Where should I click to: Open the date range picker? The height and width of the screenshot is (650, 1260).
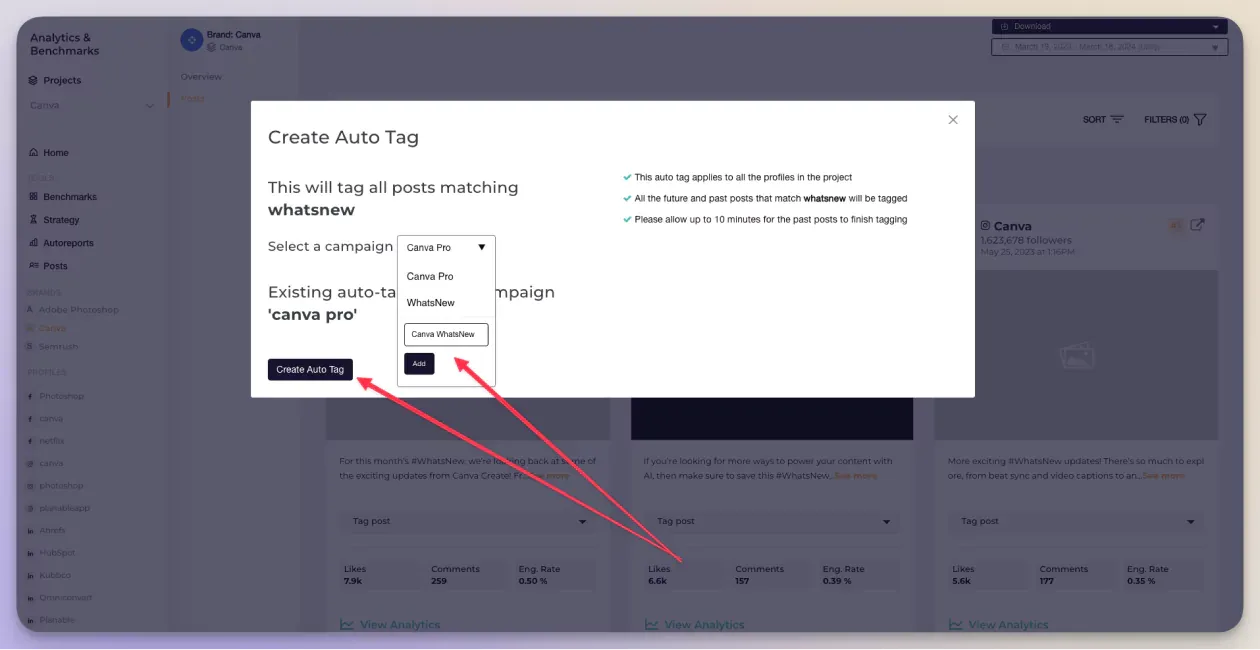(x=1109, y=47)
